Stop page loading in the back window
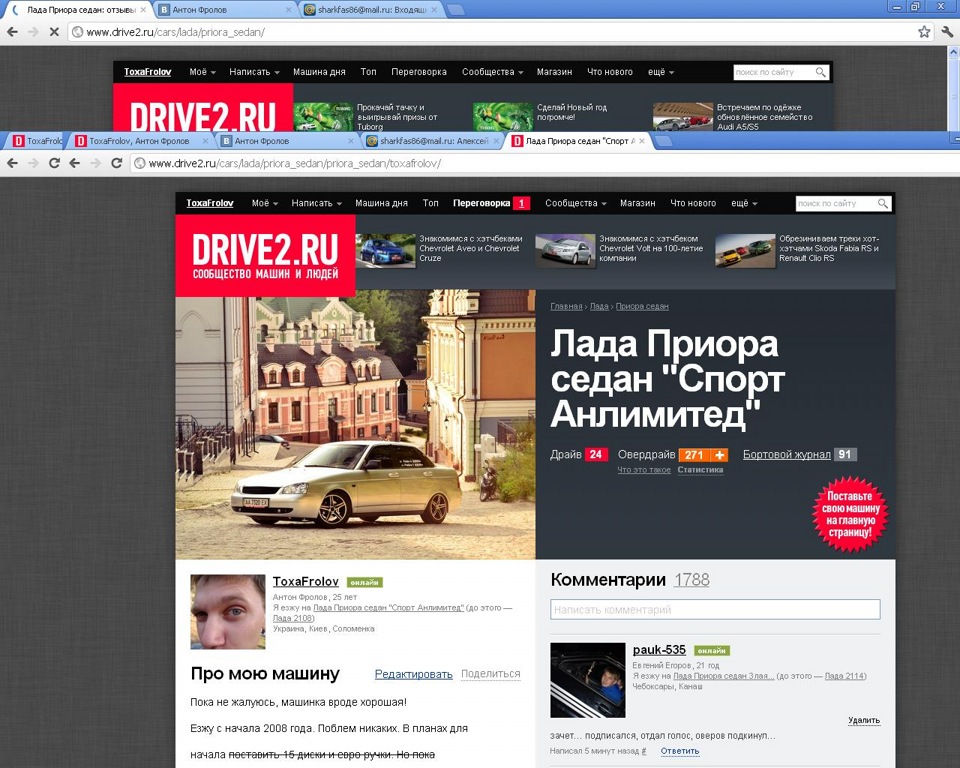This screenshot has width=960, height=768. pos(54,32)
